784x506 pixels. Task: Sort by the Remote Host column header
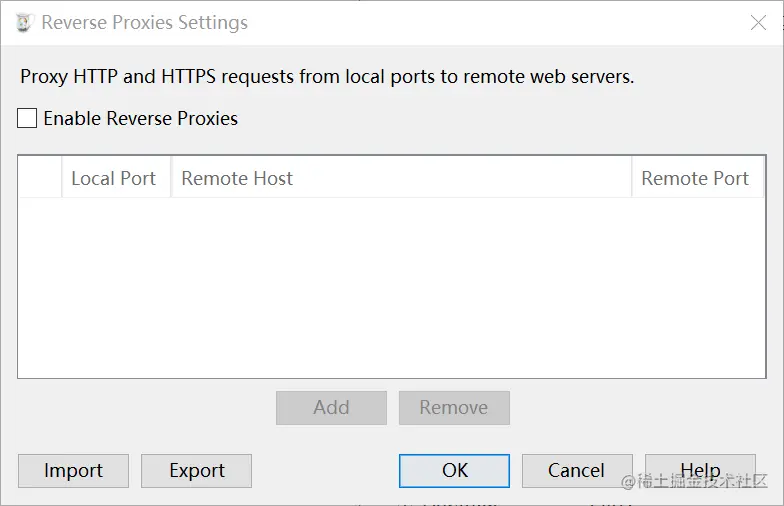tap(401, 178)
